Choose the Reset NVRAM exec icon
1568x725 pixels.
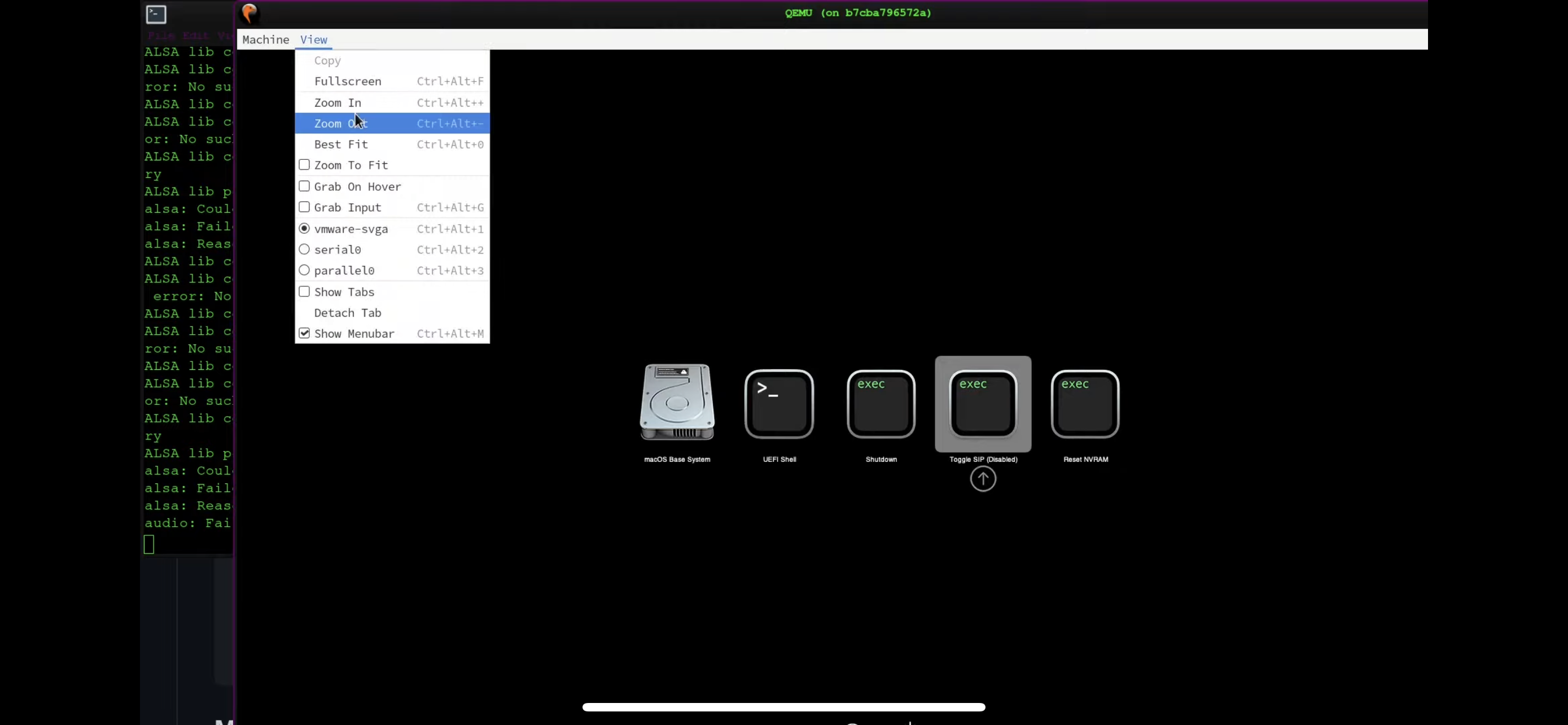tap(1085, 404)
